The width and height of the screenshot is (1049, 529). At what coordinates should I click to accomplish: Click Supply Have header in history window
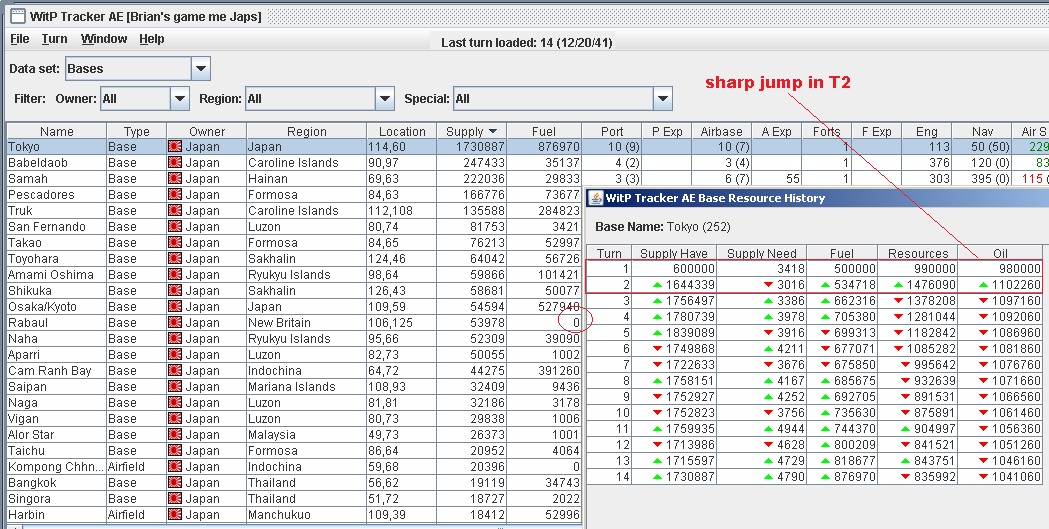674,253
